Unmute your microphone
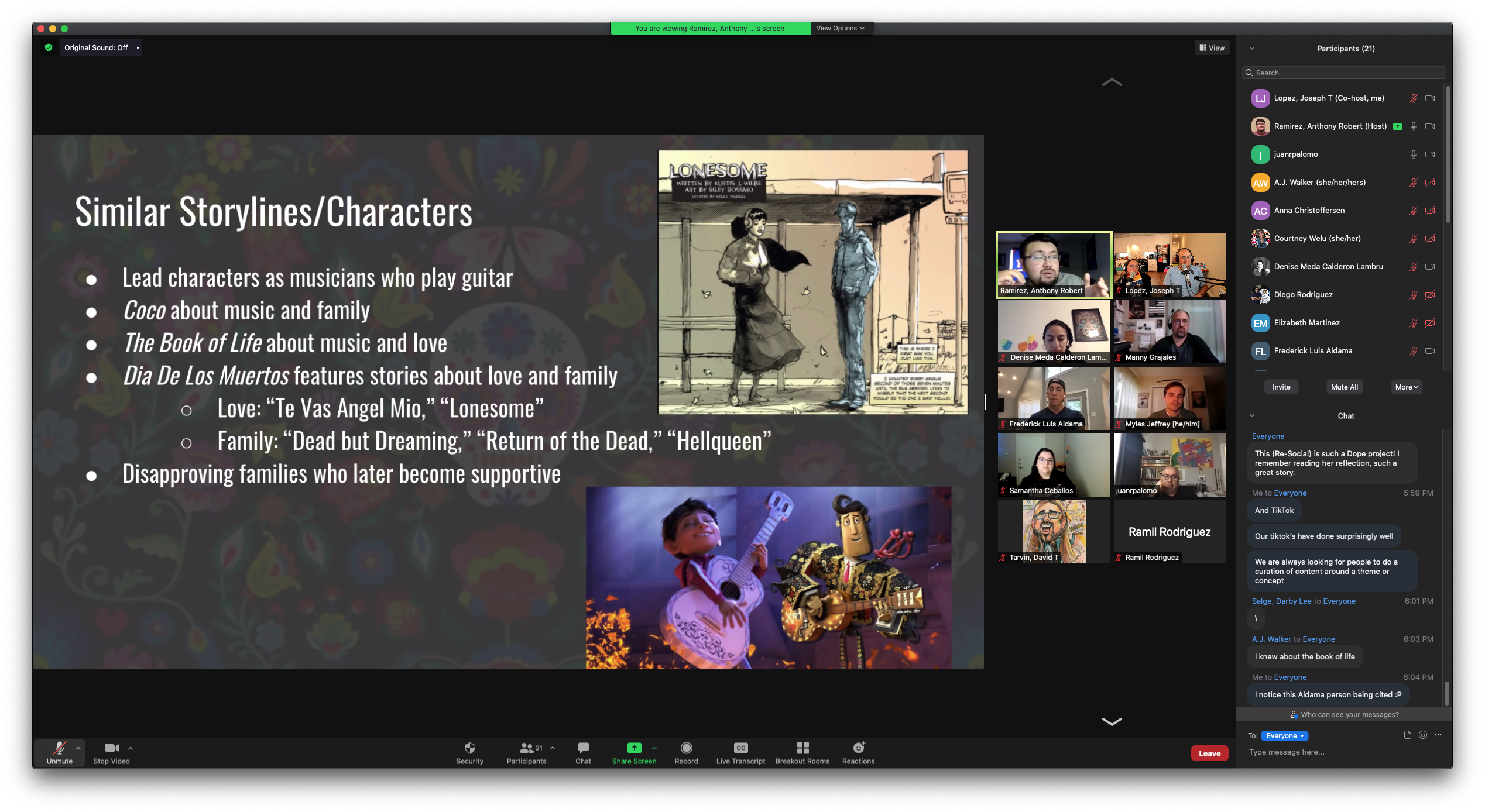This screenshot has width=1485, height=812. point(59,752)
